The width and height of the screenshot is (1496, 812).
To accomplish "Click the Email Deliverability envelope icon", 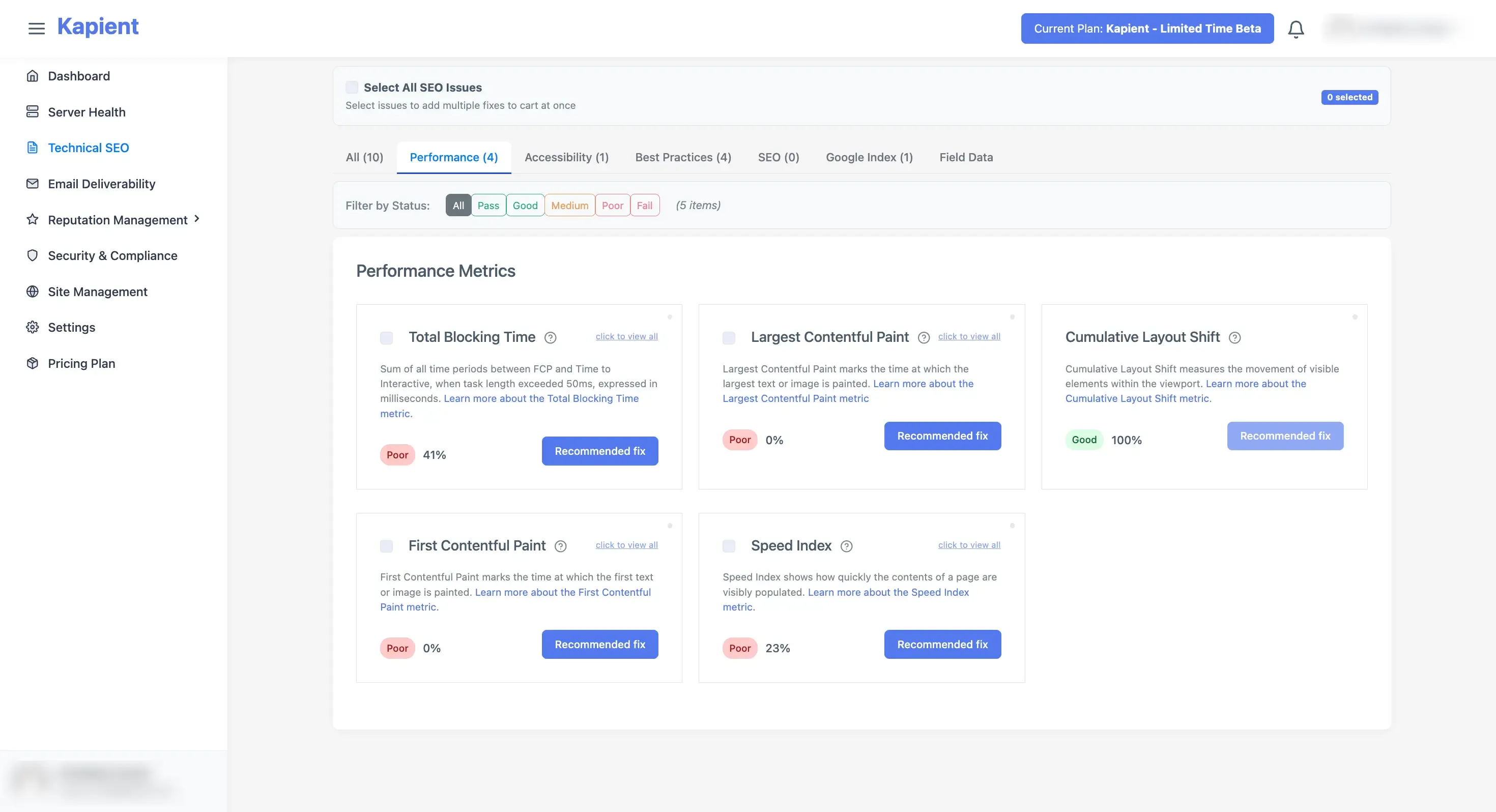I will 33,184.
